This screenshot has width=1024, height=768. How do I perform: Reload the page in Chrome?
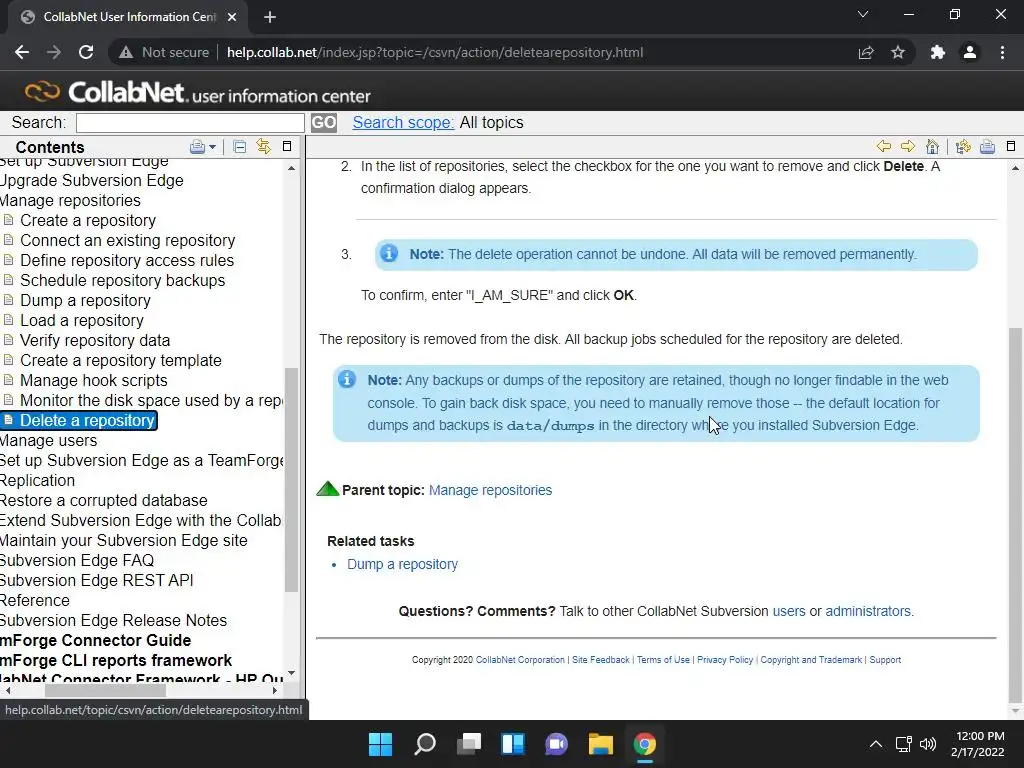point(86,52)
